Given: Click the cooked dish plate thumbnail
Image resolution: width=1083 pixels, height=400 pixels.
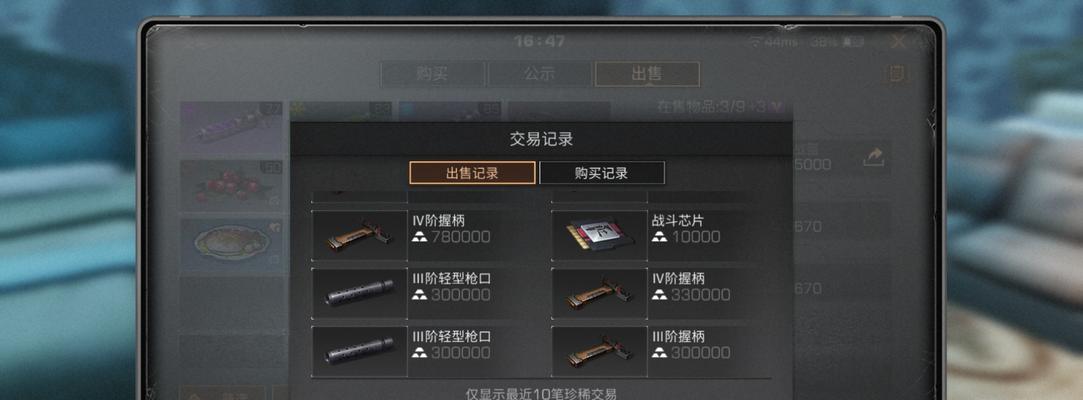Looking at the screenshot, I should click(x=233, y=245).
